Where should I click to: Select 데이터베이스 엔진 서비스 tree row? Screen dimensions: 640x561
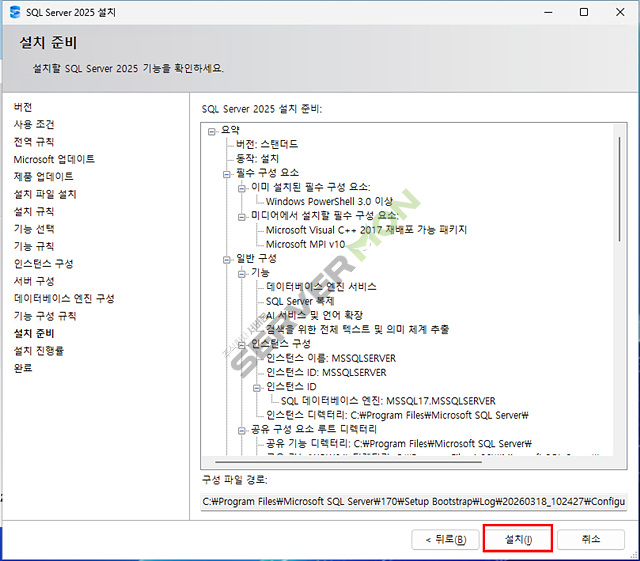coord(321,287)
